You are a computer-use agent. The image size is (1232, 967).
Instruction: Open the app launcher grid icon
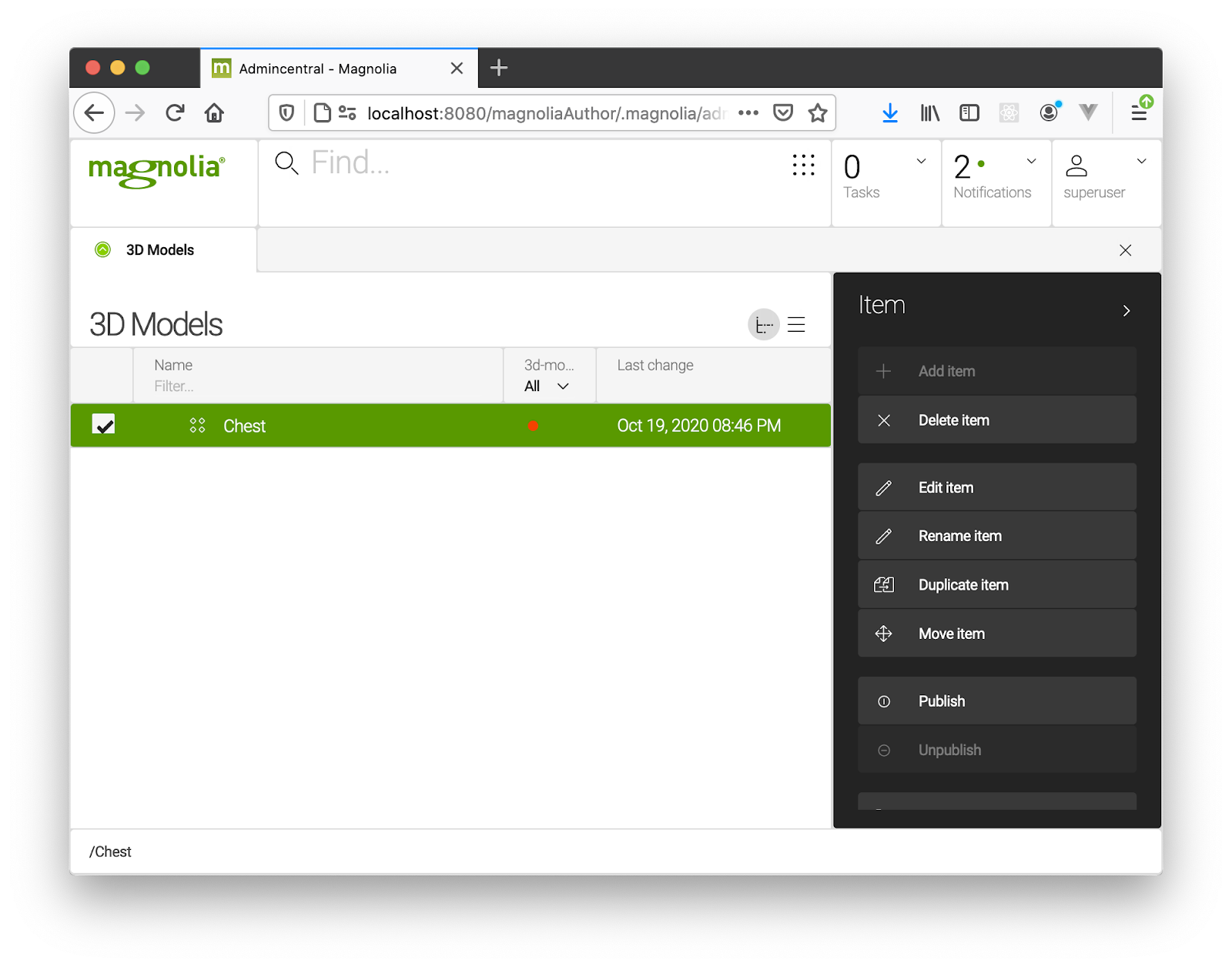803,165
